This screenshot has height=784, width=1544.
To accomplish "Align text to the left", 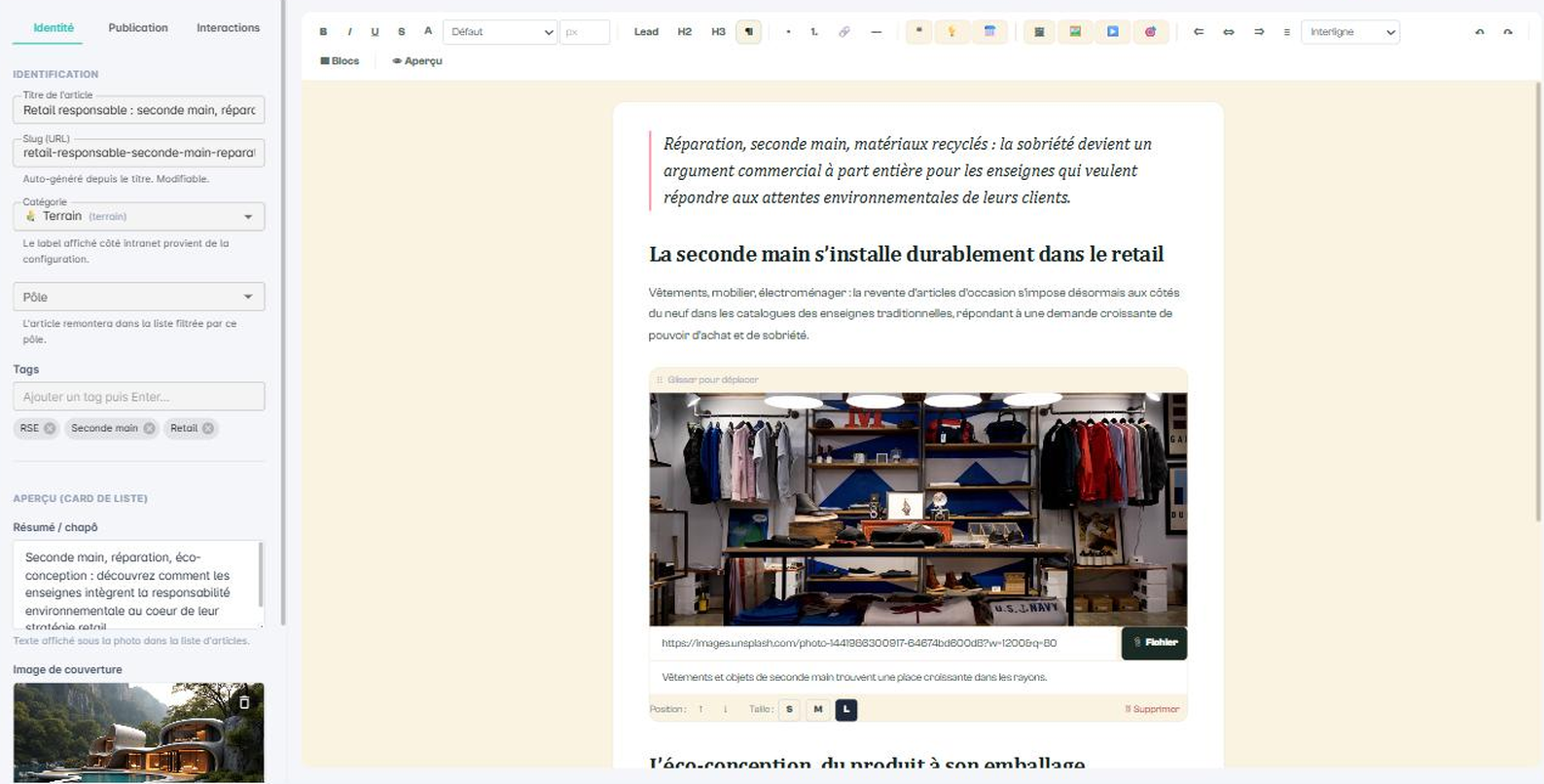I will (1199, 32).
